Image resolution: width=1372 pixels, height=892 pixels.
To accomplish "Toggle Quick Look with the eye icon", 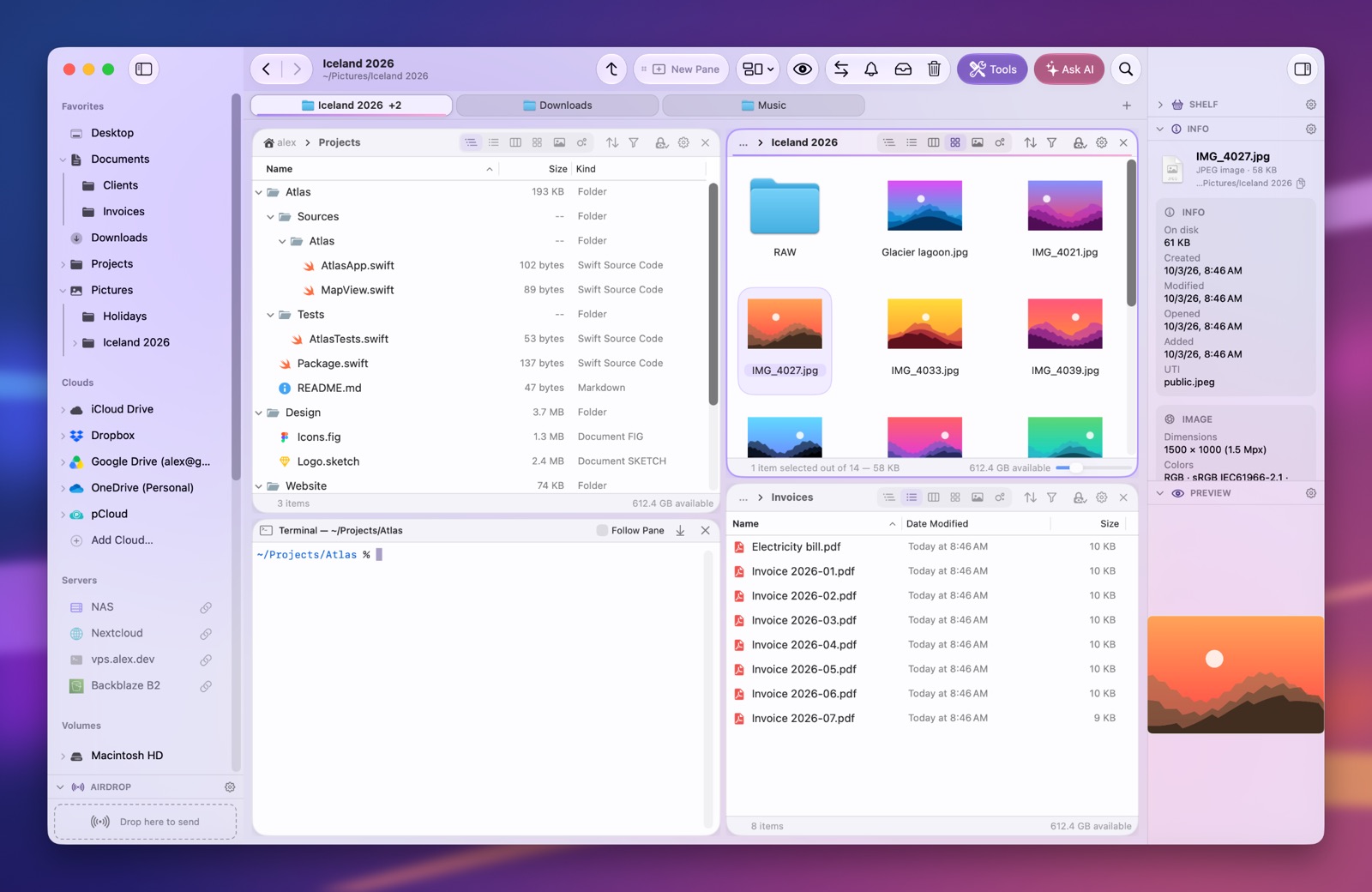I will coord(803,69).
